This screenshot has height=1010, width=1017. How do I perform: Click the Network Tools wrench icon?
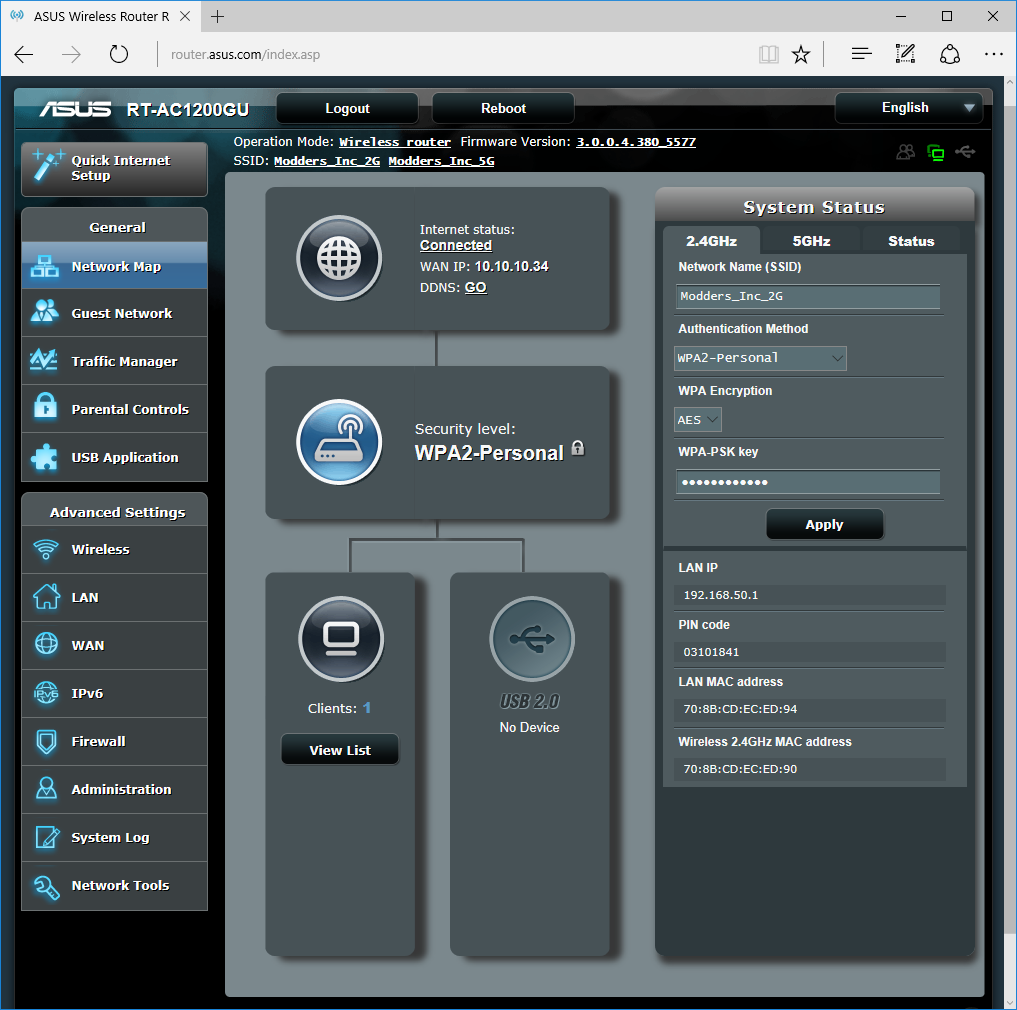(46, 886)
